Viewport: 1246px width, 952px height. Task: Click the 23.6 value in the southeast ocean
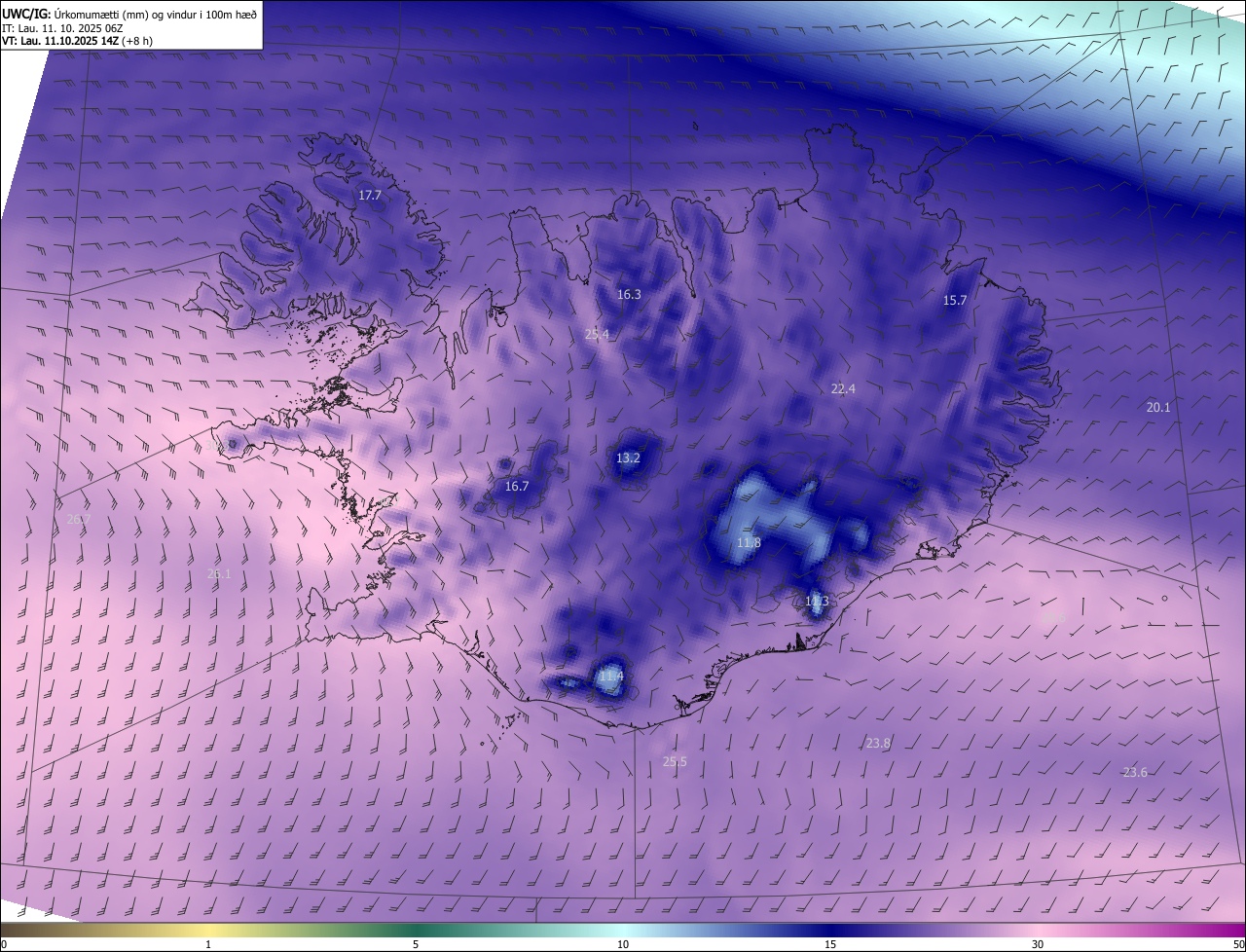(1135, 773)
